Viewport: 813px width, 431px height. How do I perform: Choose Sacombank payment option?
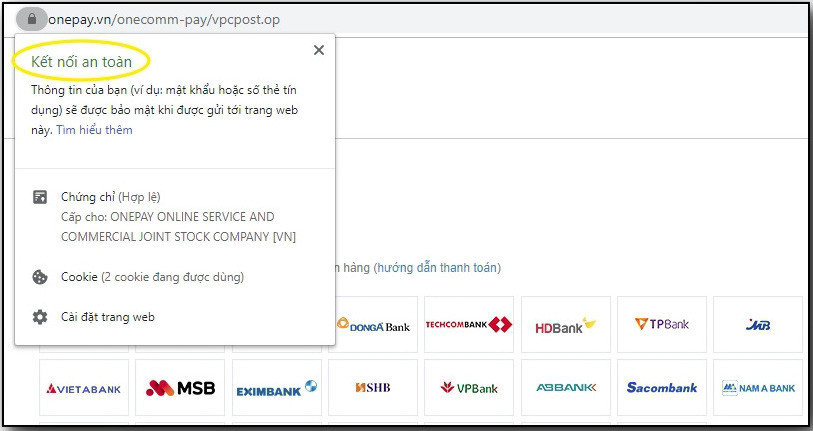coord(661,388)
